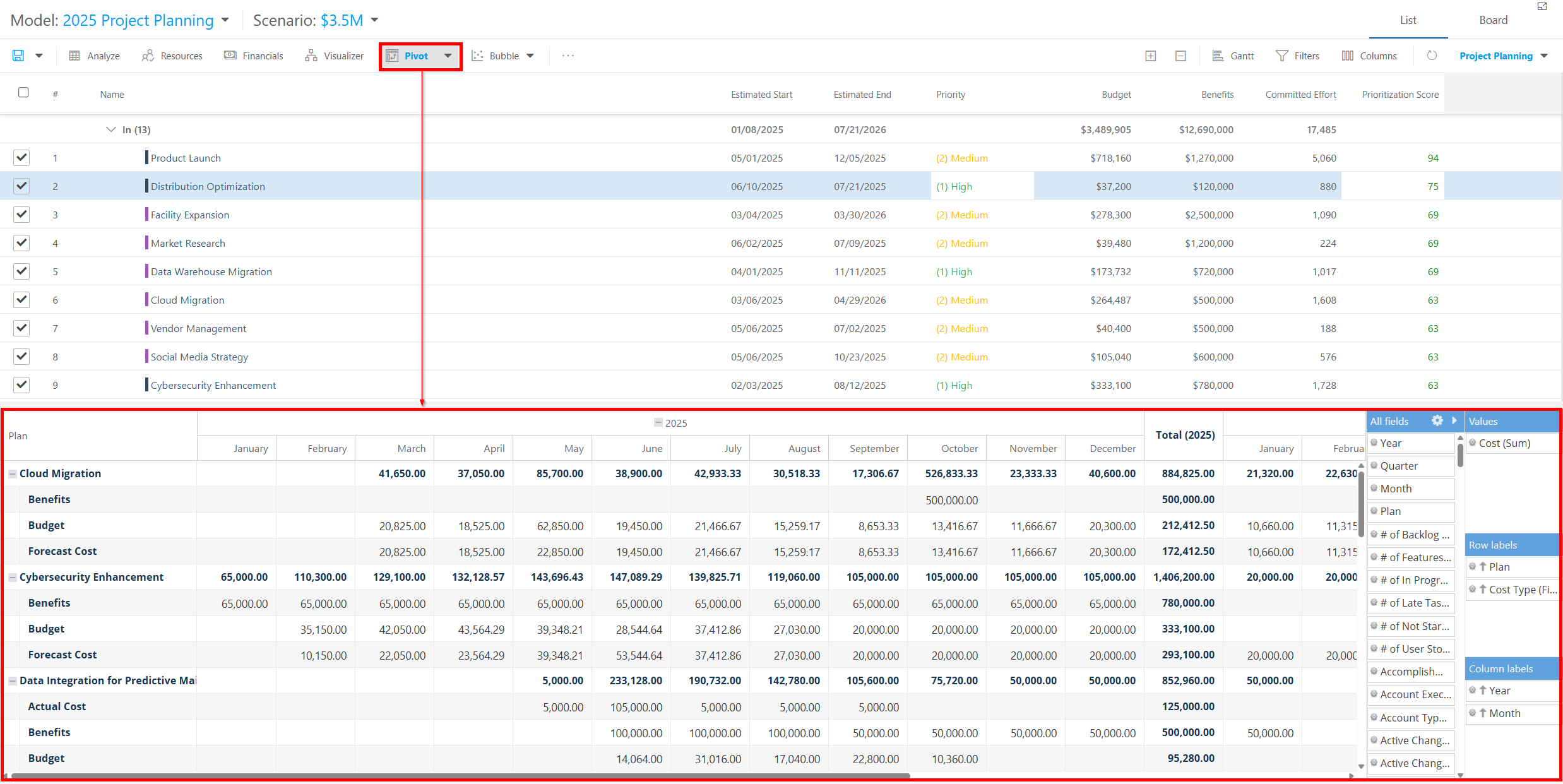Collapse the In (13) group
1563x784 pixels.
111,129
